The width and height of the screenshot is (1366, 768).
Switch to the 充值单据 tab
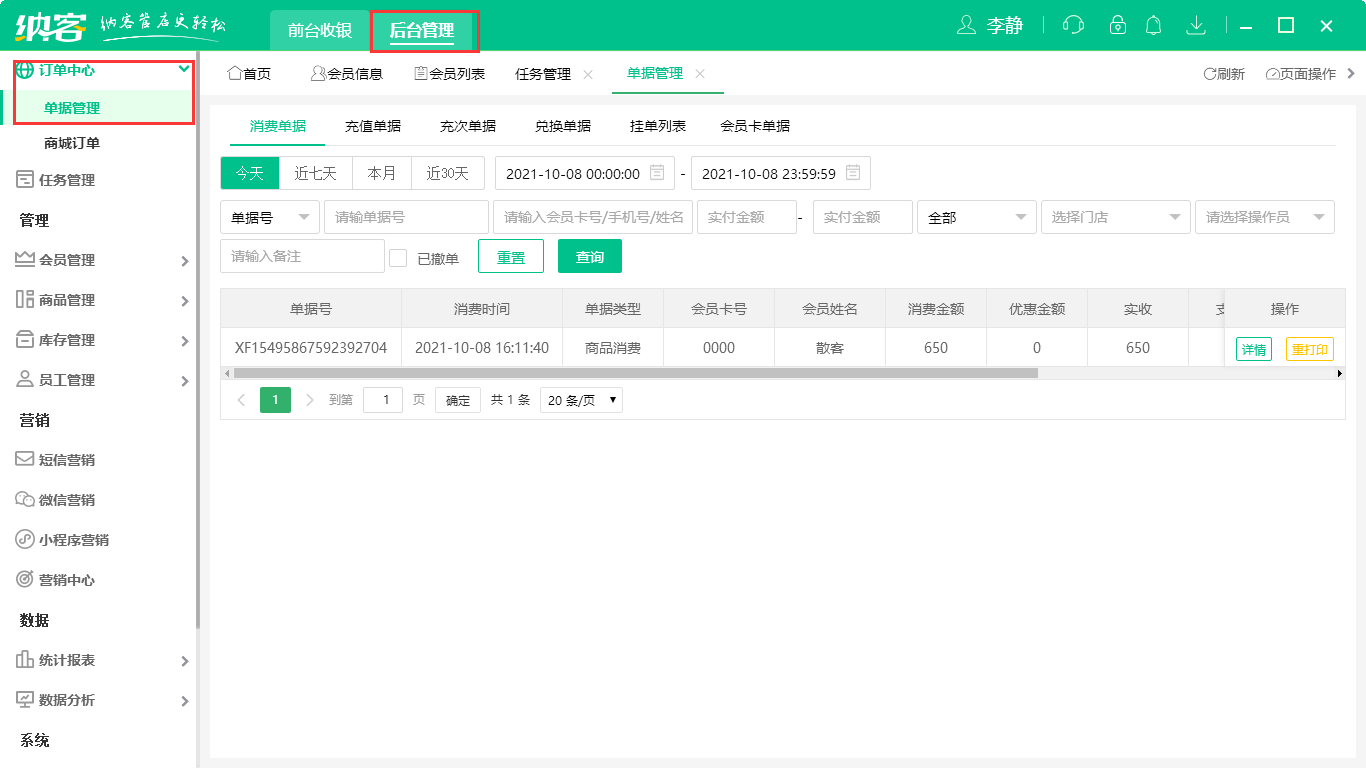pyautogui.click(x=374, y=125)
